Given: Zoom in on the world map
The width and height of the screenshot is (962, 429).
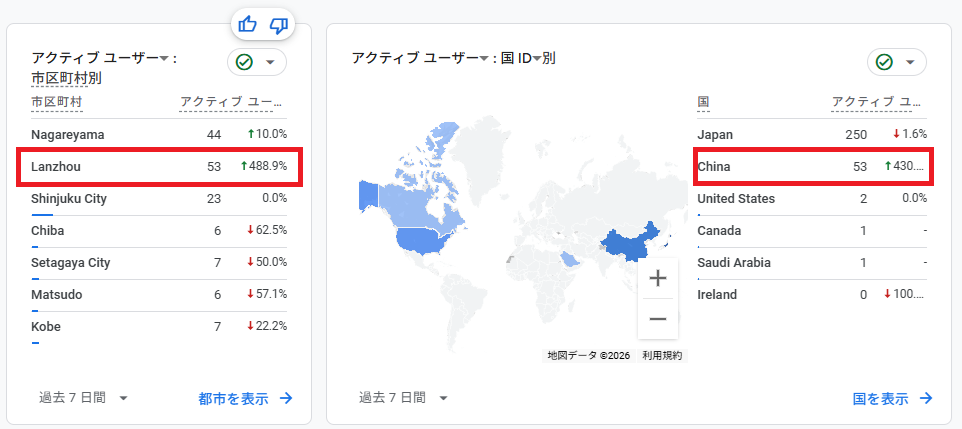Looking at the screenshot, I should tap(658, 279).
